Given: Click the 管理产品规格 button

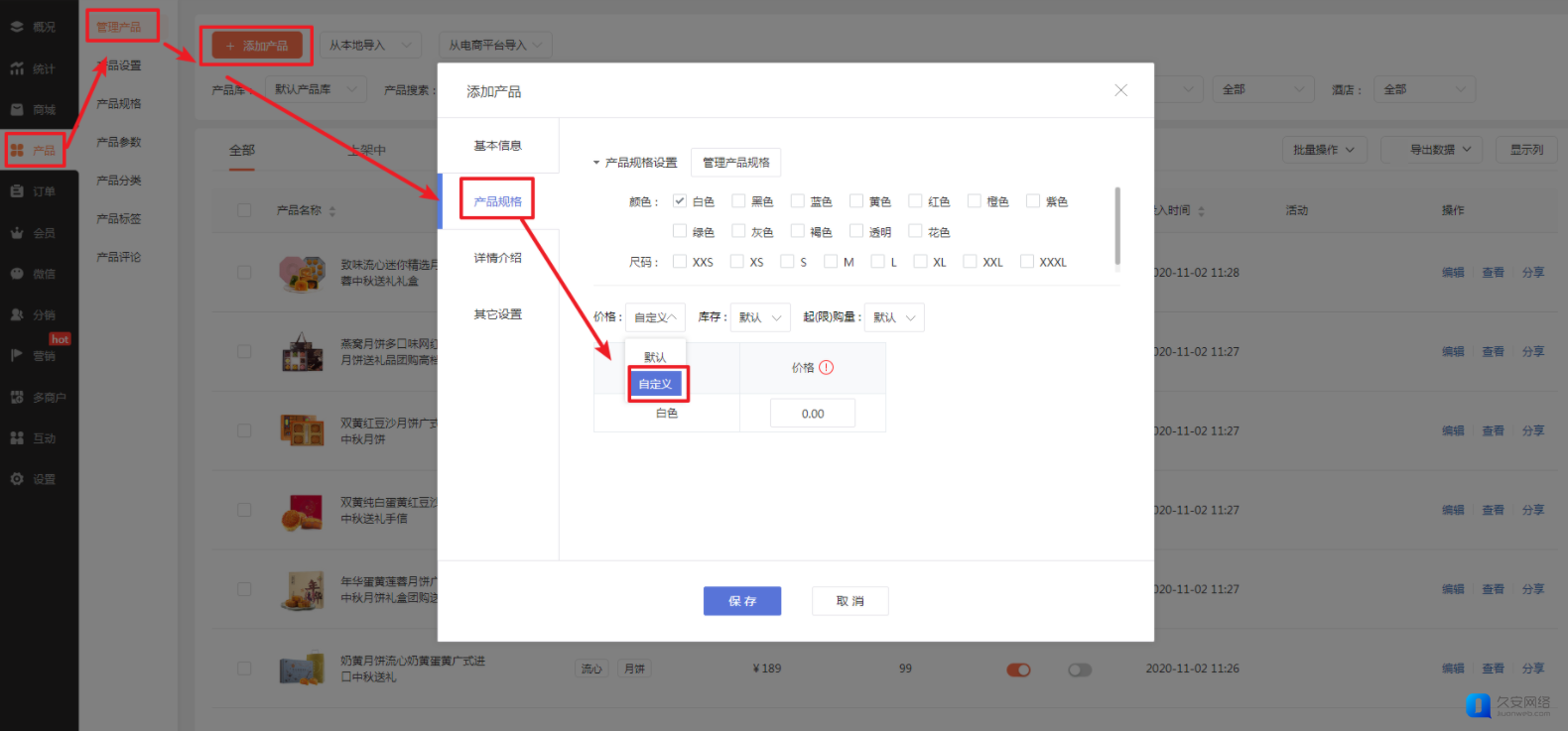Looking at the screenshot, I should (x=735, y=163).
